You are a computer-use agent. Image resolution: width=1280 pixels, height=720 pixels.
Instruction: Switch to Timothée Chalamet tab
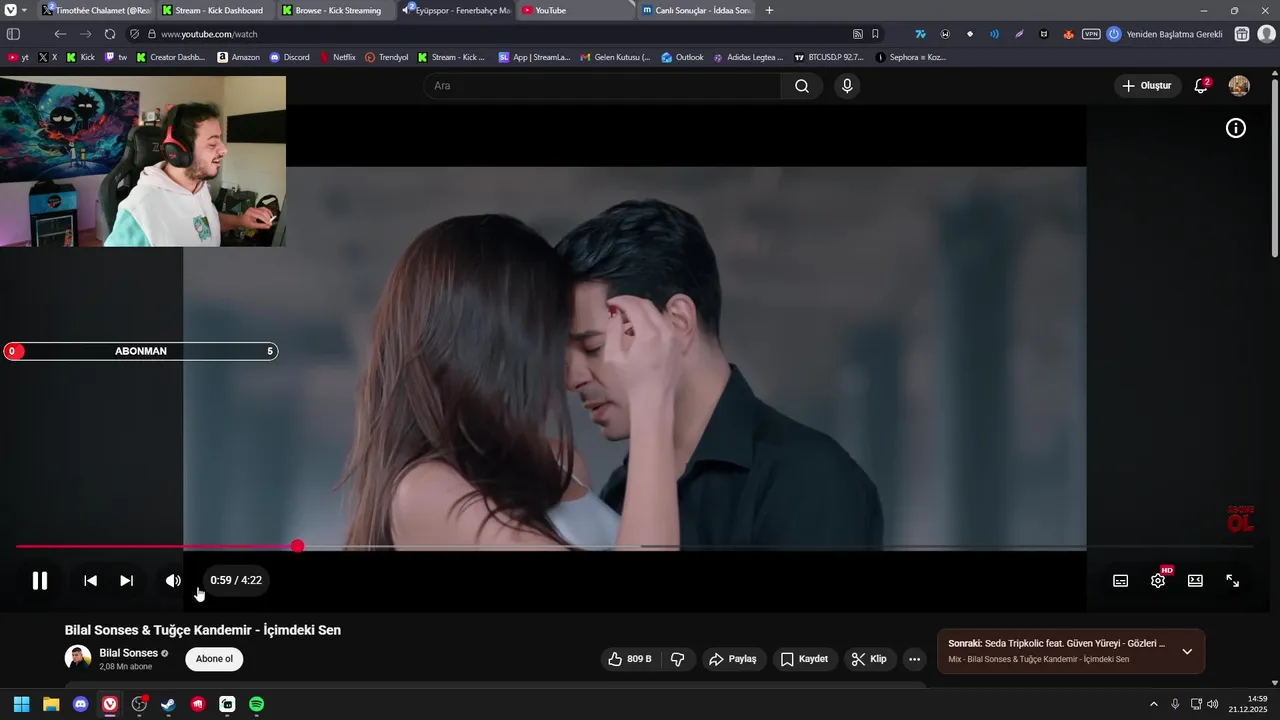(x=96, y=10)
